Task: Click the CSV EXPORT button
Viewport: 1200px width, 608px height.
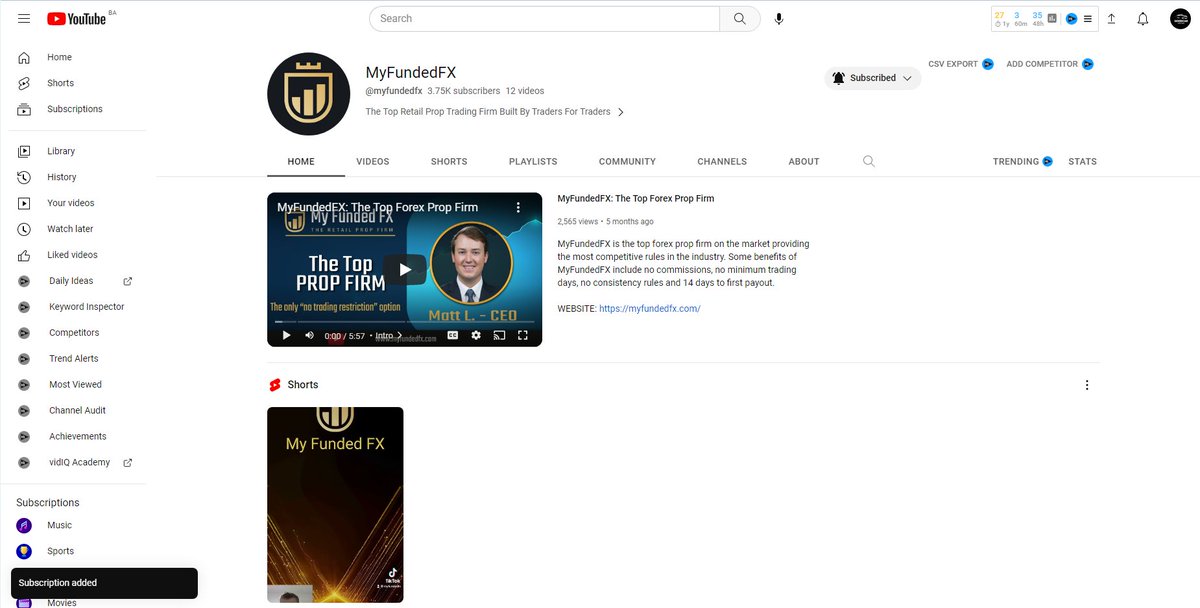Action: [x=961, y=64]
